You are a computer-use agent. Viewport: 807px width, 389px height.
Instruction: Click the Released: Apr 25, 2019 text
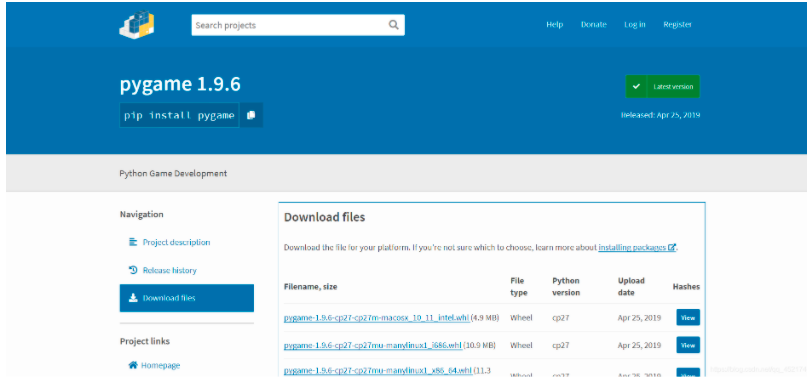(660, 115)
